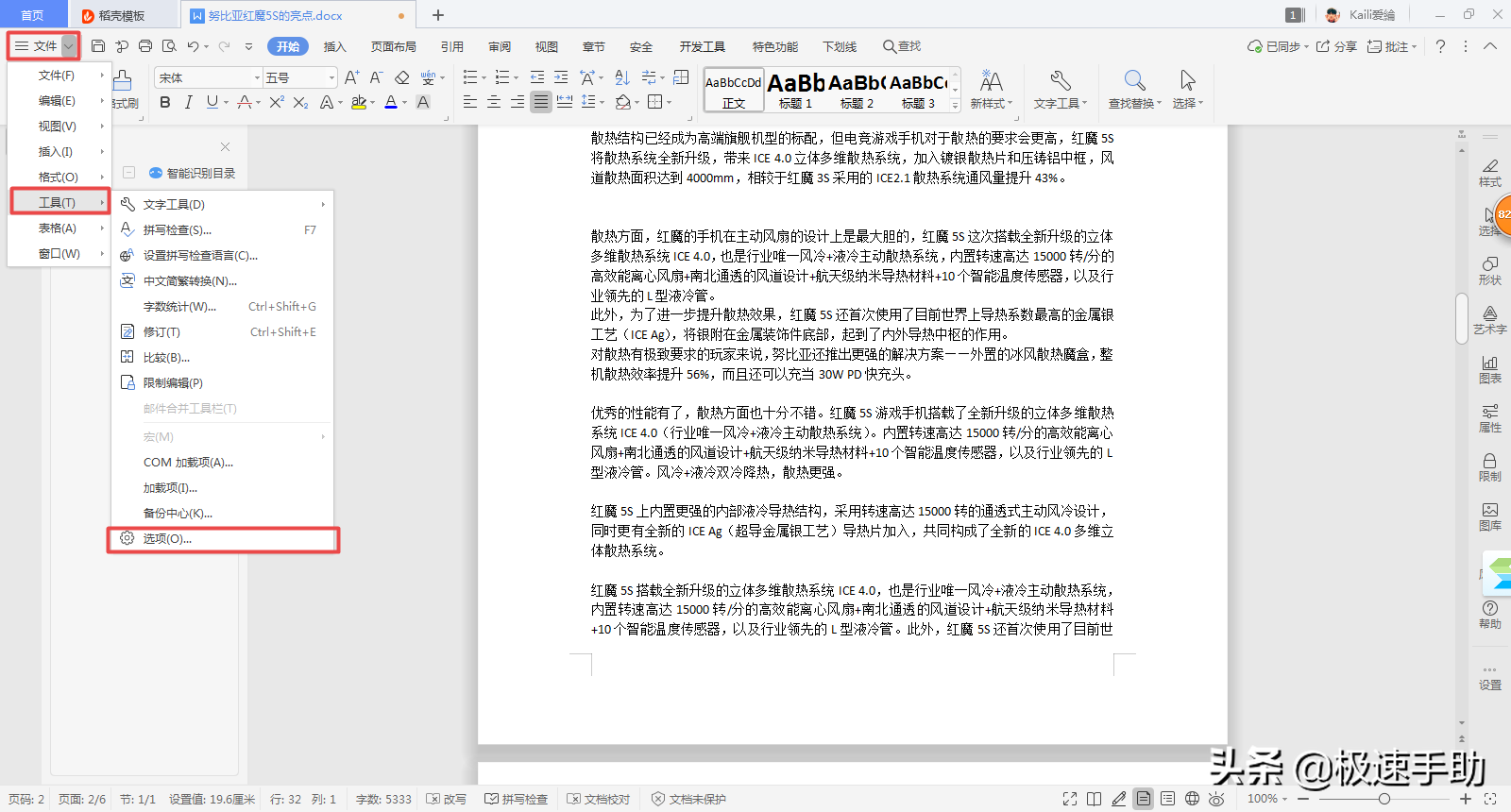Click the font color A icon
The width and height of the screenshot is (1511, 812).
(x=391, y=102)
